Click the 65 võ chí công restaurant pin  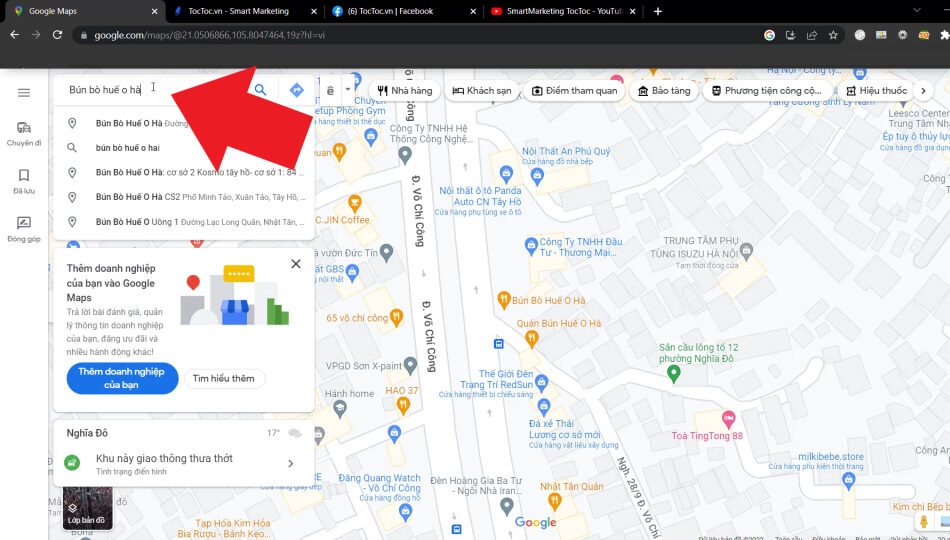[x=396, y=316]
